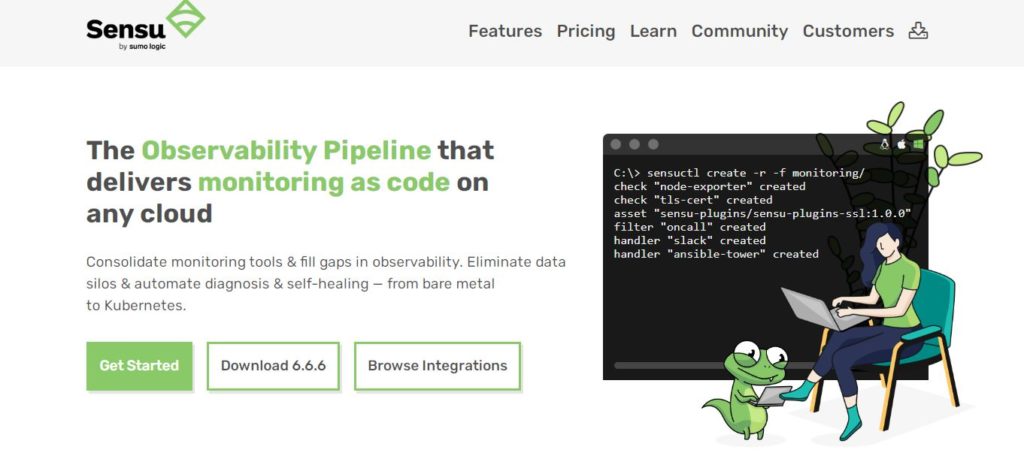Select the Windows icon in terminal header
1024x459 pixels.
(917, 145)
